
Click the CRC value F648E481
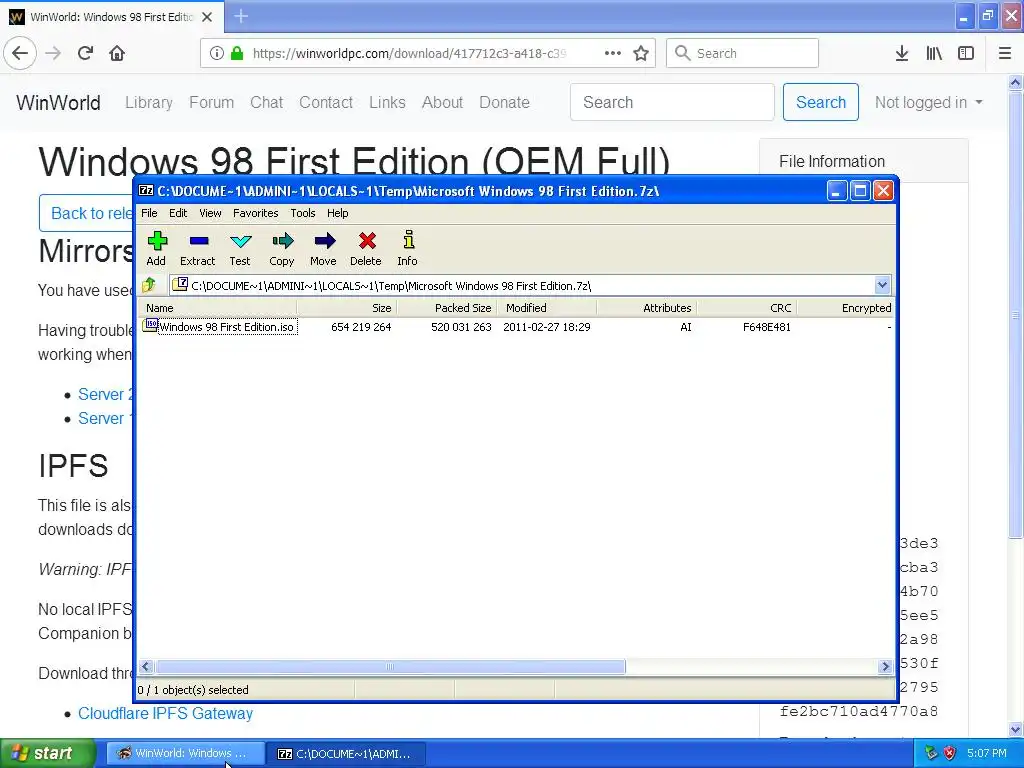tap(767, 327)
